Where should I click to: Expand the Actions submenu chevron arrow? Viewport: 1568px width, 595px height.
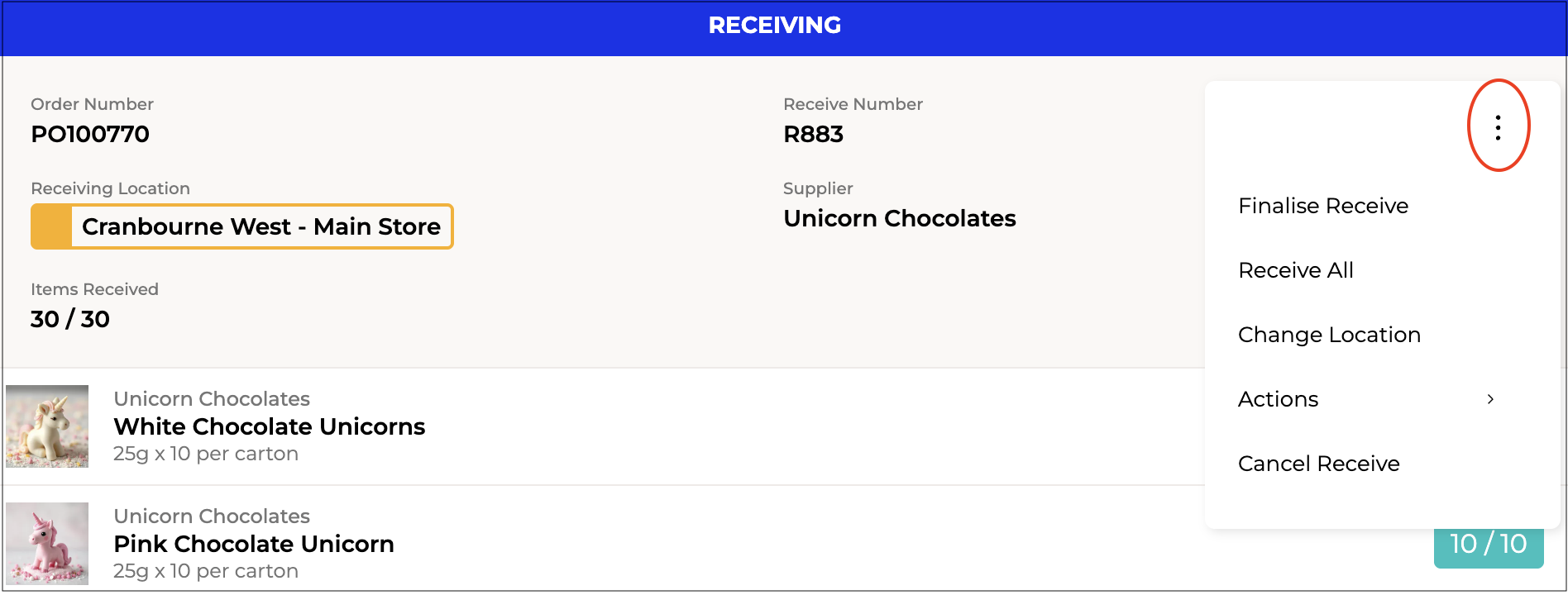[x=1490, y=399]
